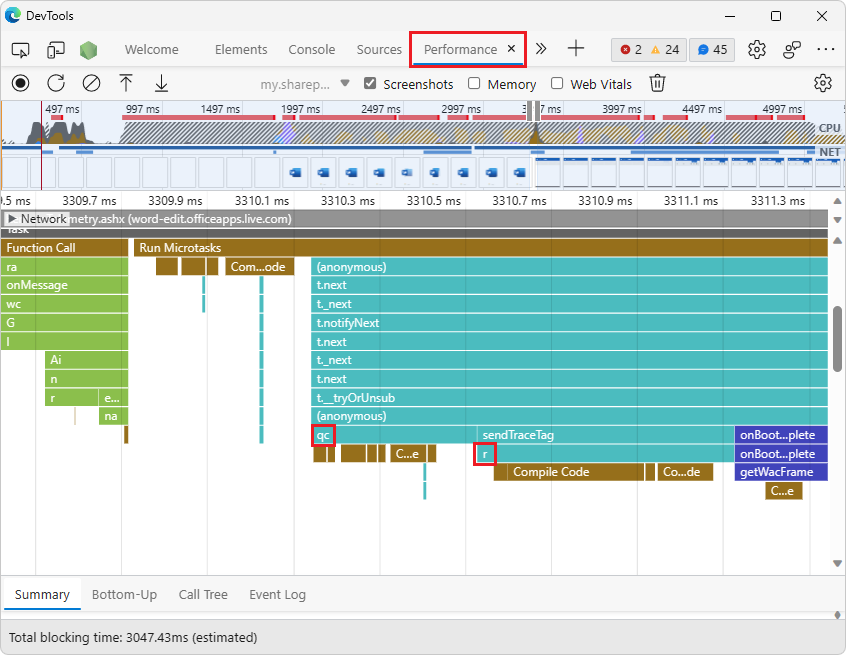Select the Ai flame bar
The height and width of the screenshot is (655, 846).
tap(86, 360)
